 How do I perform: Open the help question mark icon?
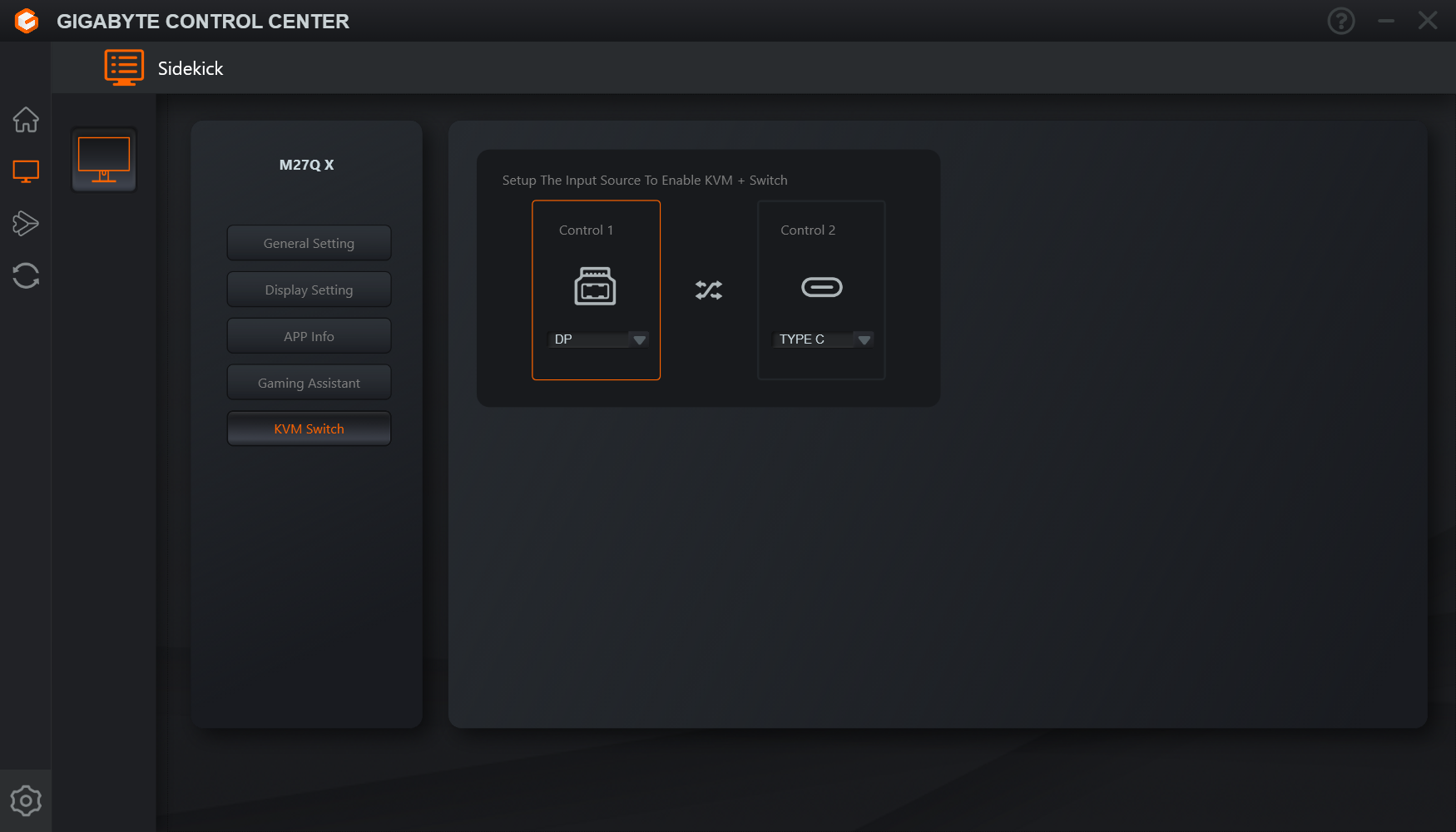pos(1341,21)
